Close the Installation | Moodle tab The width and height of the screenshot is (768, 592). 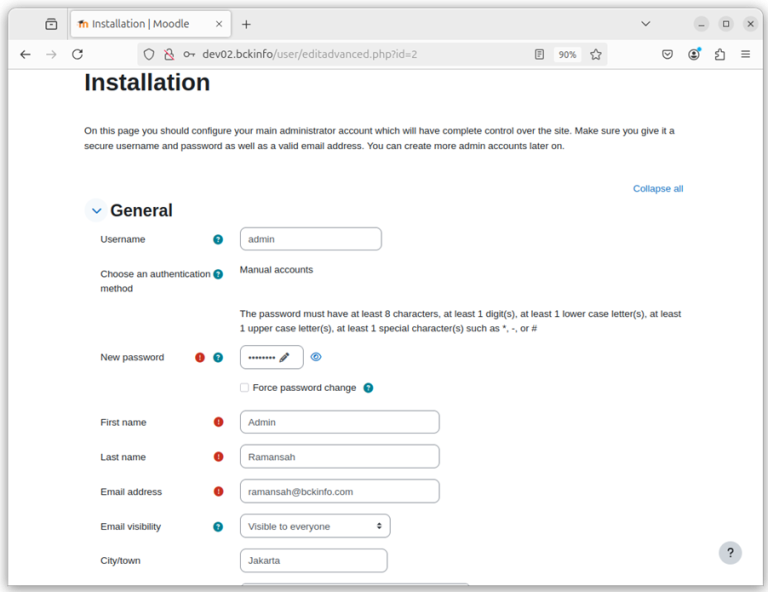(219, 24)
